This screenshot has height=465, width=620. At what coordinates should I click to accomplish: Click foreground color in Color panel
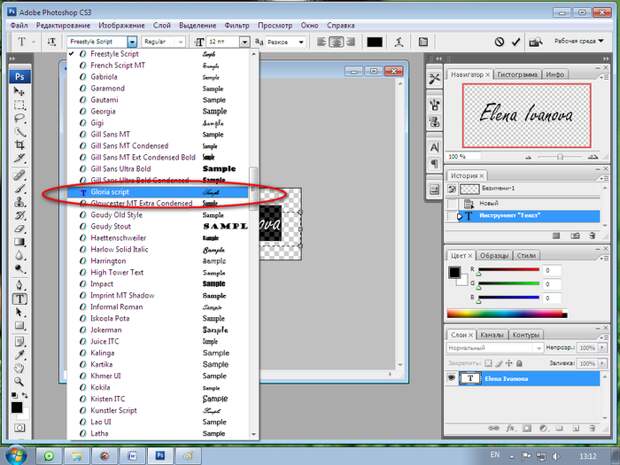pos(454,272)
